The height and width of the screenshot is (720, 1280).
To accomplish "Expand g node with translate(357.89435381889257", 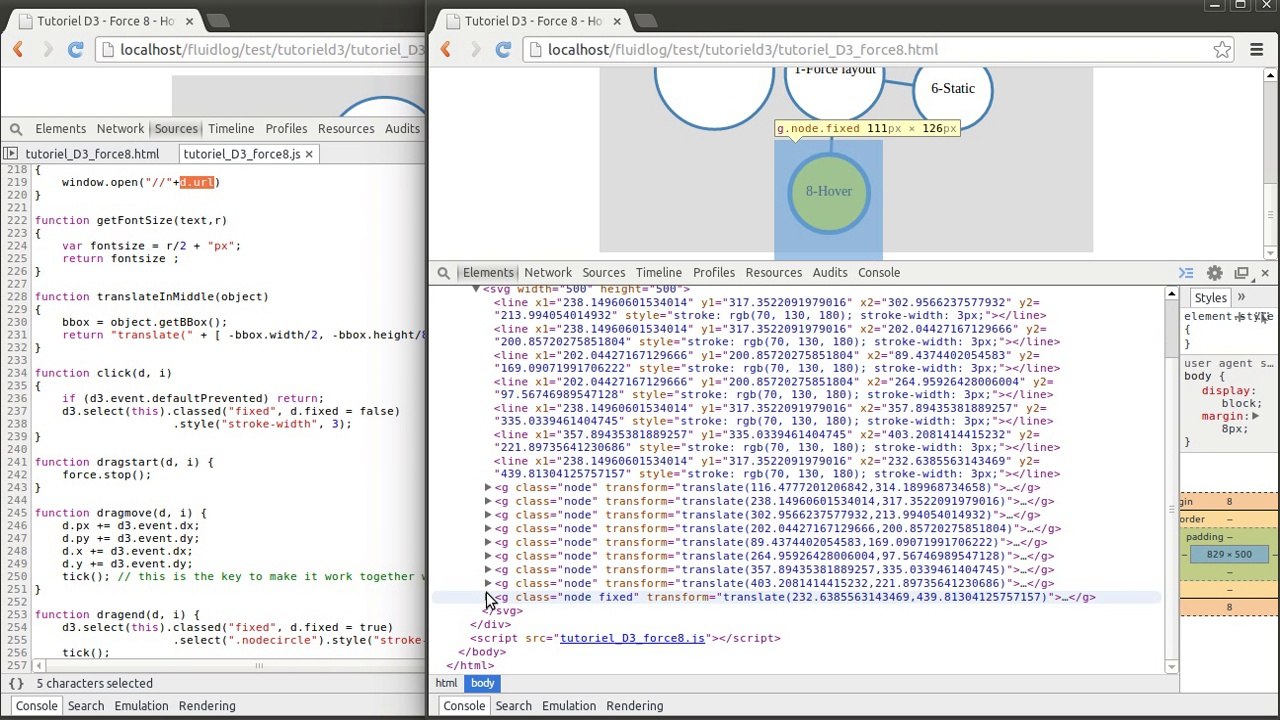I will [x=488, y=570].
